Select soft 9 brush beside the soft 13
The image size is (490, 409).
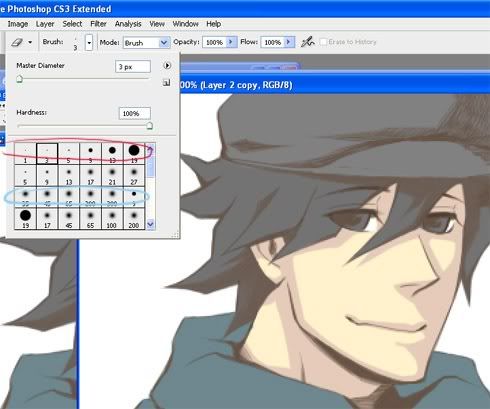pos(47,175)
